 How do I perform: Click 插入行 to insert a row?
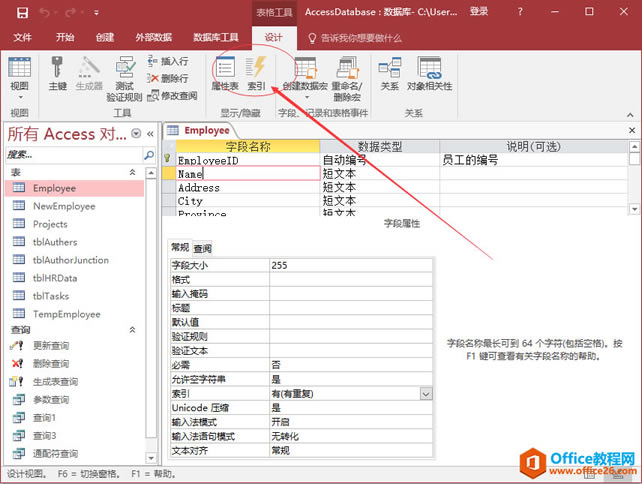coord(168,61)
